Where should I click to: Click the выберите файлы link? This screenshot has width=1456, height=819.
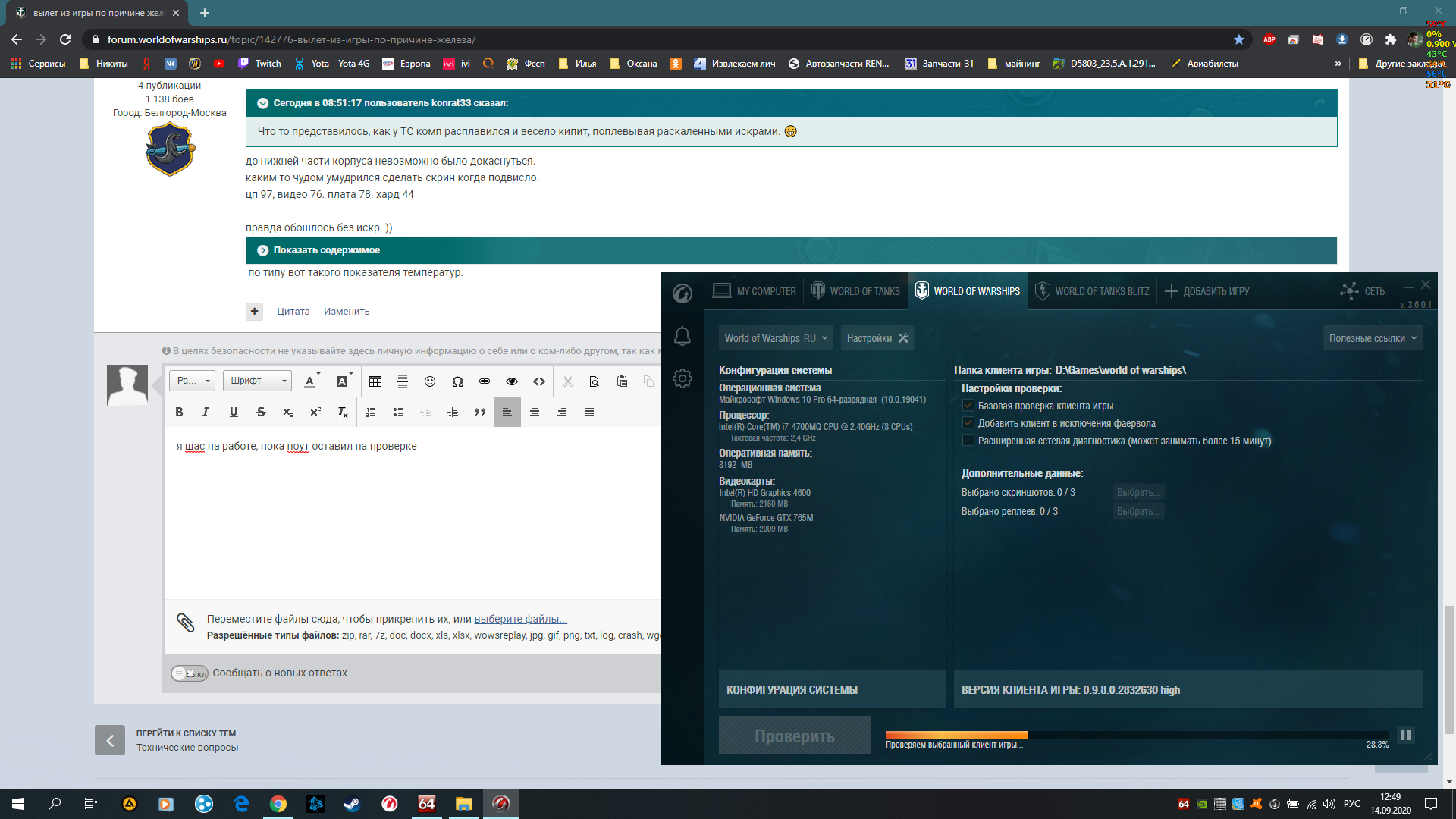point(520,619)
